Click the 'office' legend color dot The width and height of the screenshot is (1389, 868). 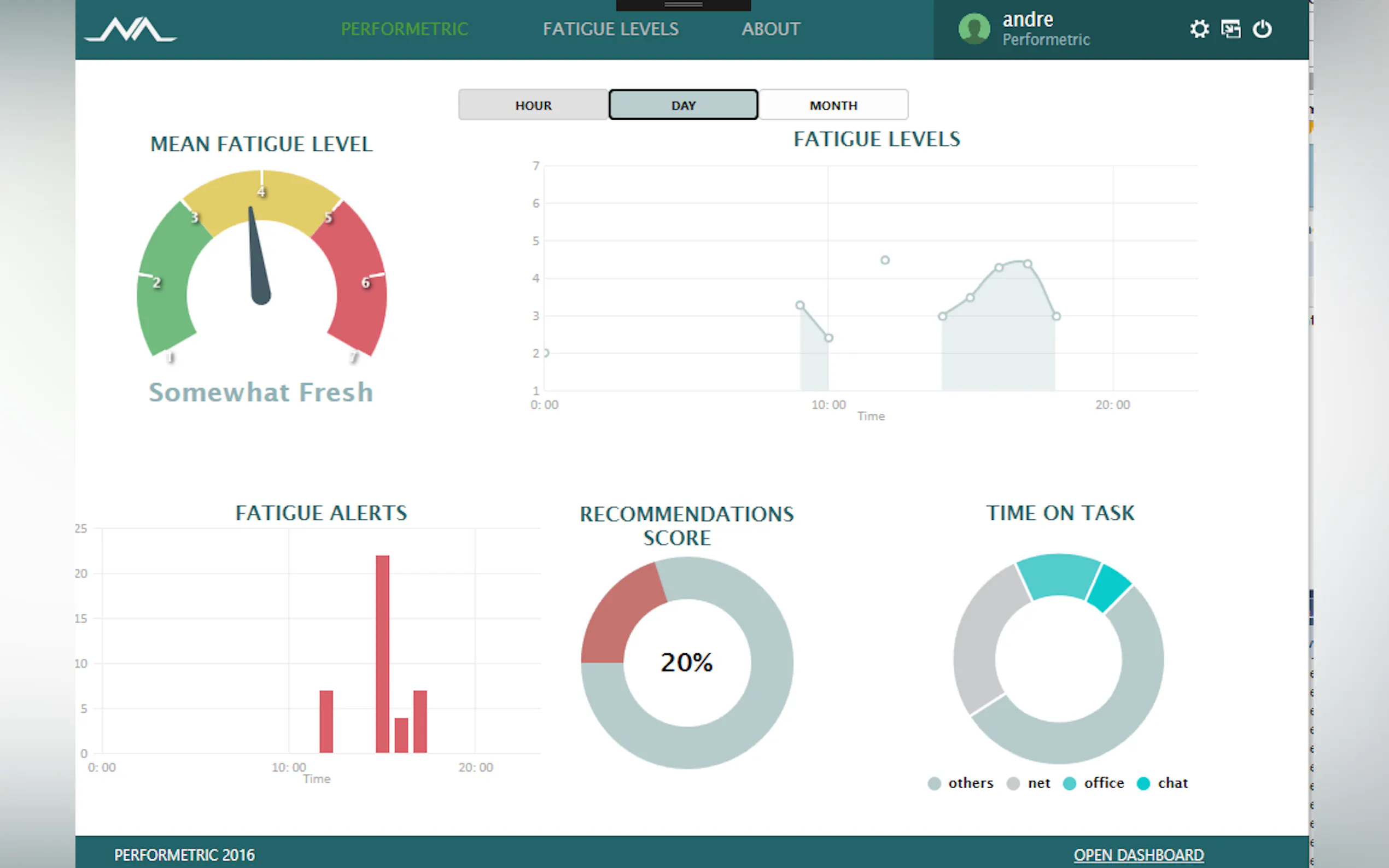(1069, 784)
